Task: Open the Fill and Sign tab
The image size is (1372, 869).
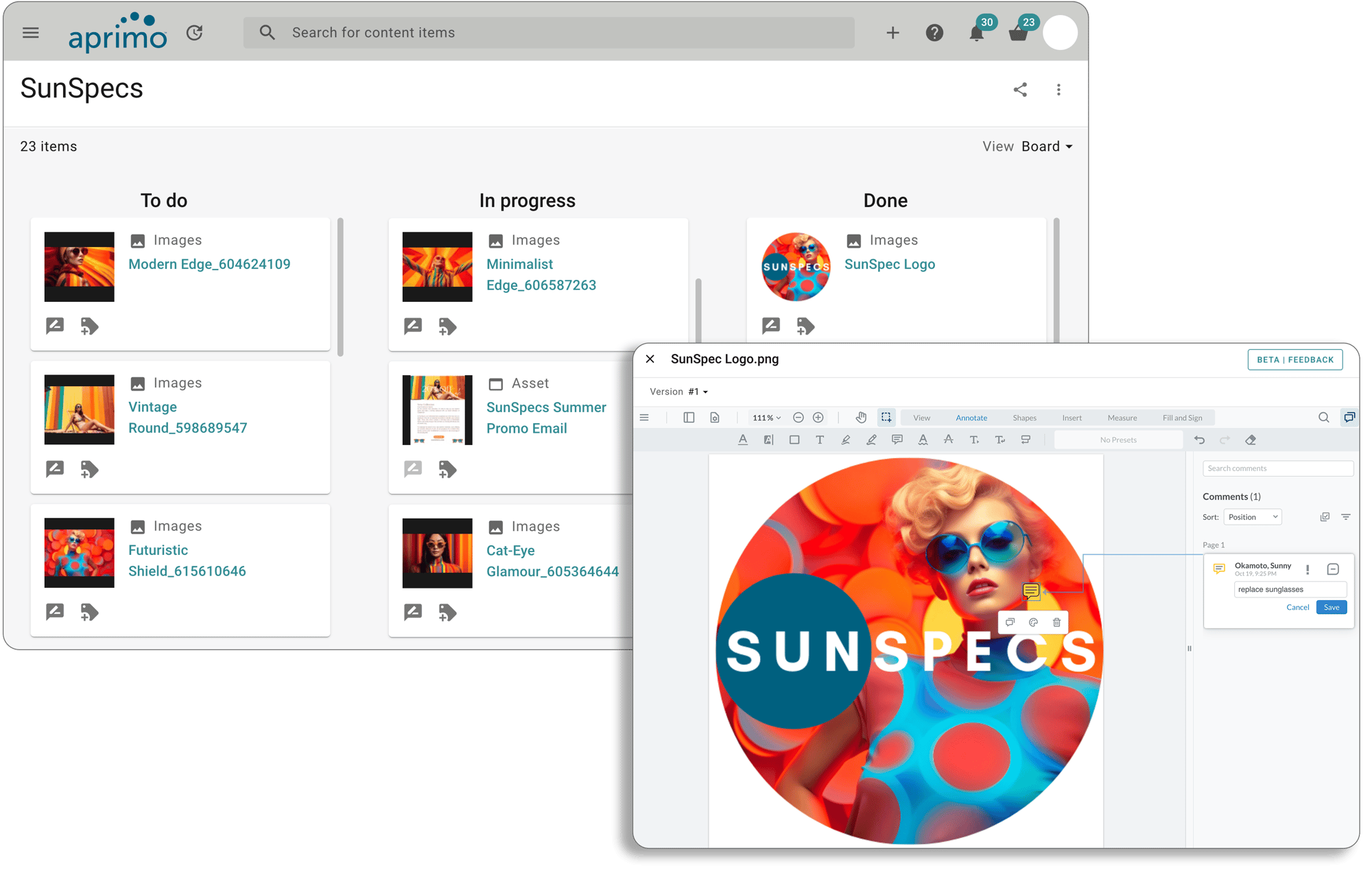Action: pos(1183,417)
